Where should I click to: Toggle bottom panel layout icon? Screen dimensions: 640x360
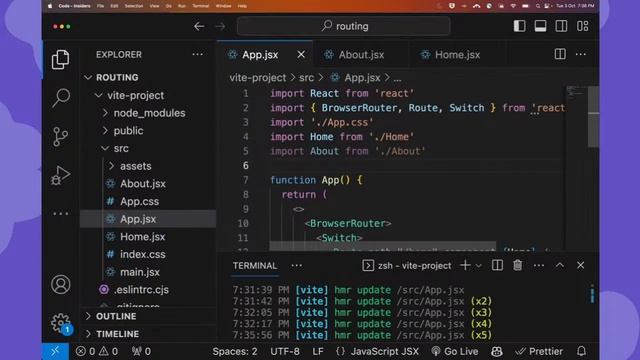540,26
